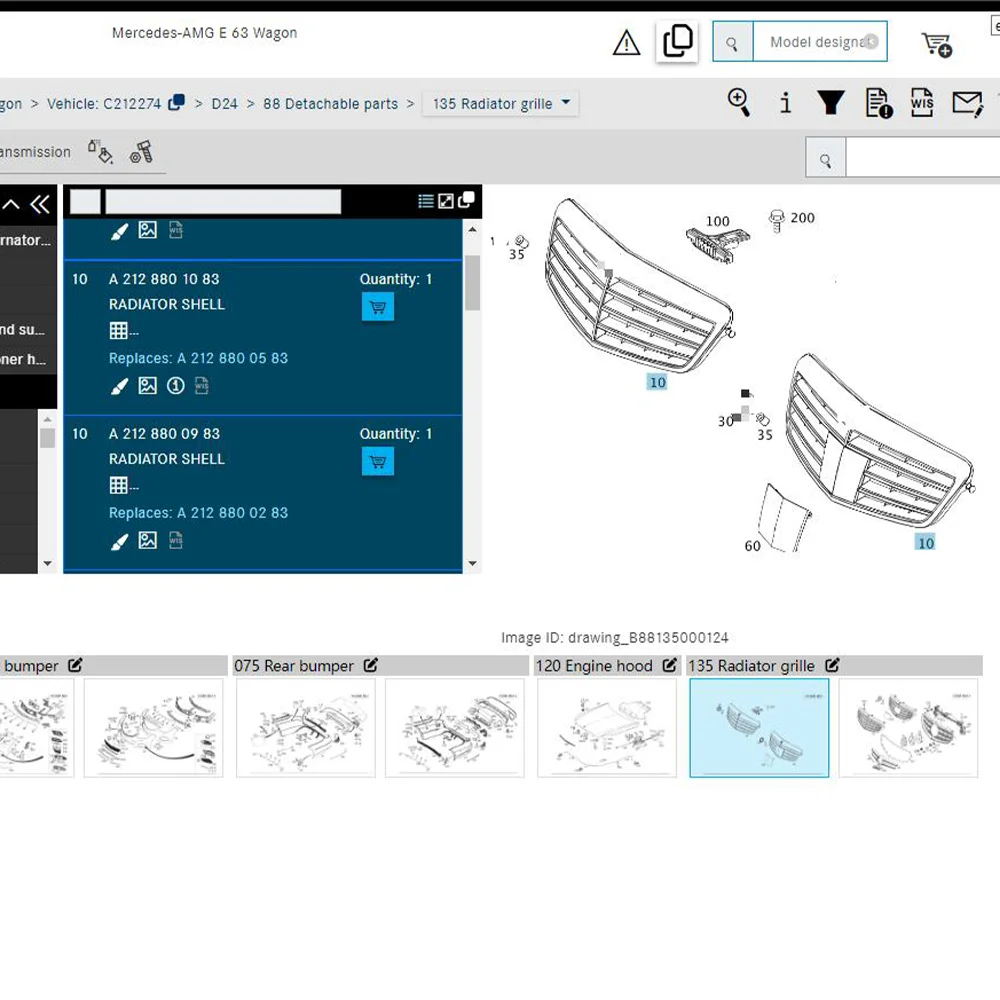Open footnote circle 1 for A 212 880 10 83

pos(175,386)
